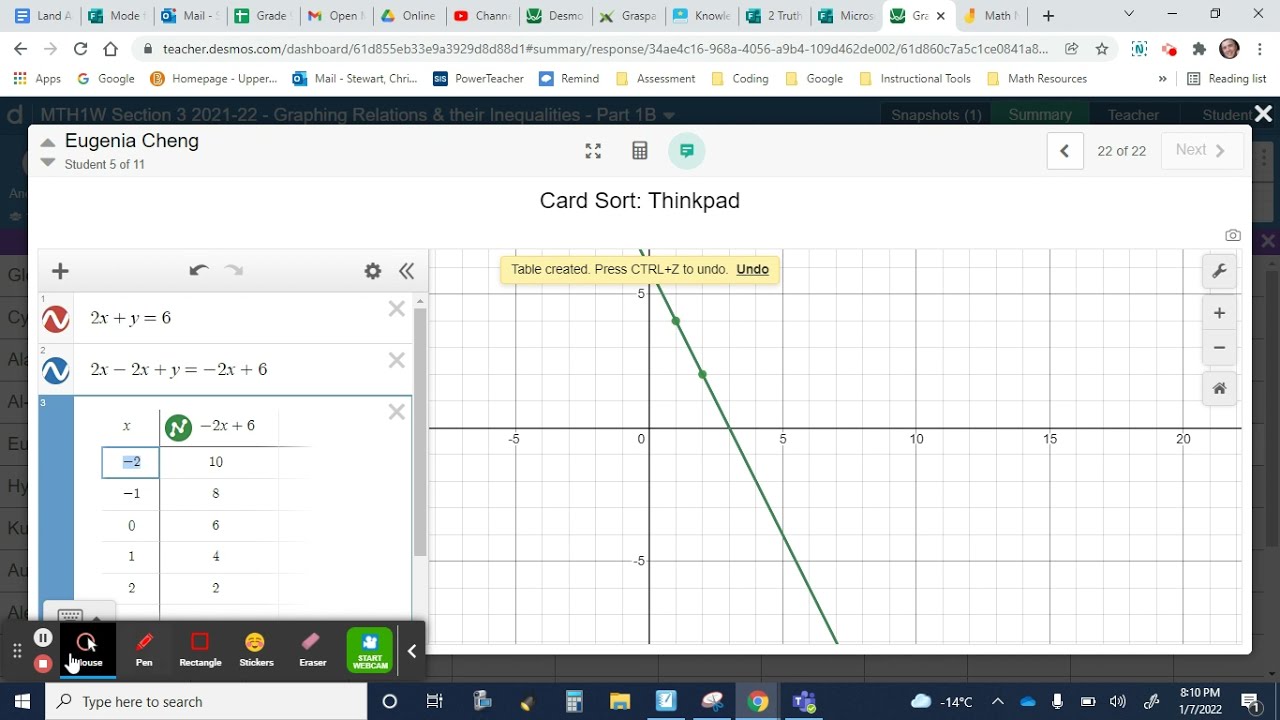Open the recorder Stickers tool
The height and width of the screenshot is (720, 1280).
[256, 650]
